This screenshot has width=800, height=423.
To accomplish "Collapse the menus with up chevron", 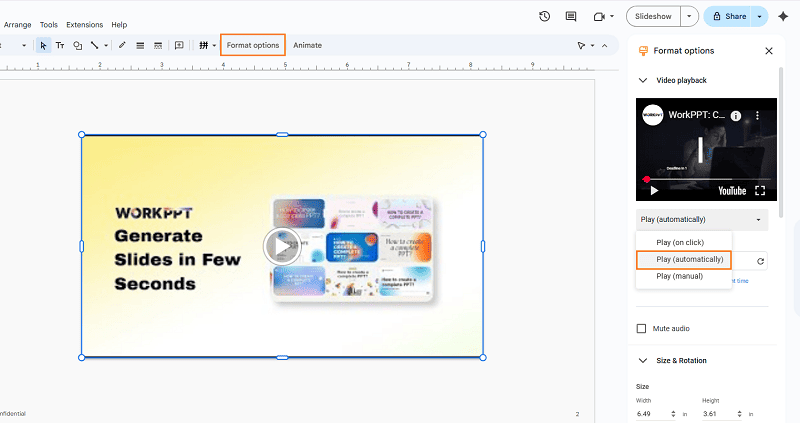I will point(605,45).
